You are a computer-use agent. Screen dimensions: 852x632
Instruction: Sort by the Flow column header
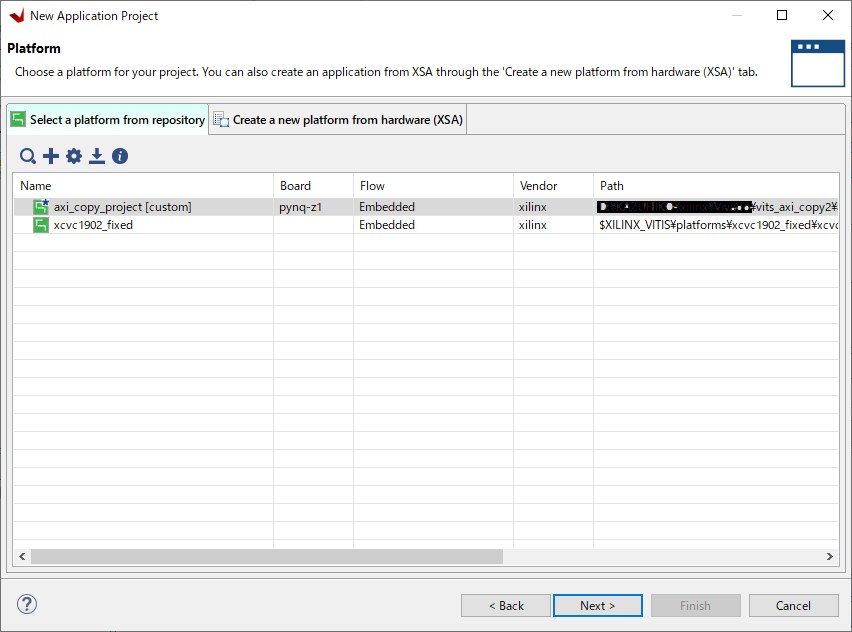pyautogui.click(x=434, y=186)
